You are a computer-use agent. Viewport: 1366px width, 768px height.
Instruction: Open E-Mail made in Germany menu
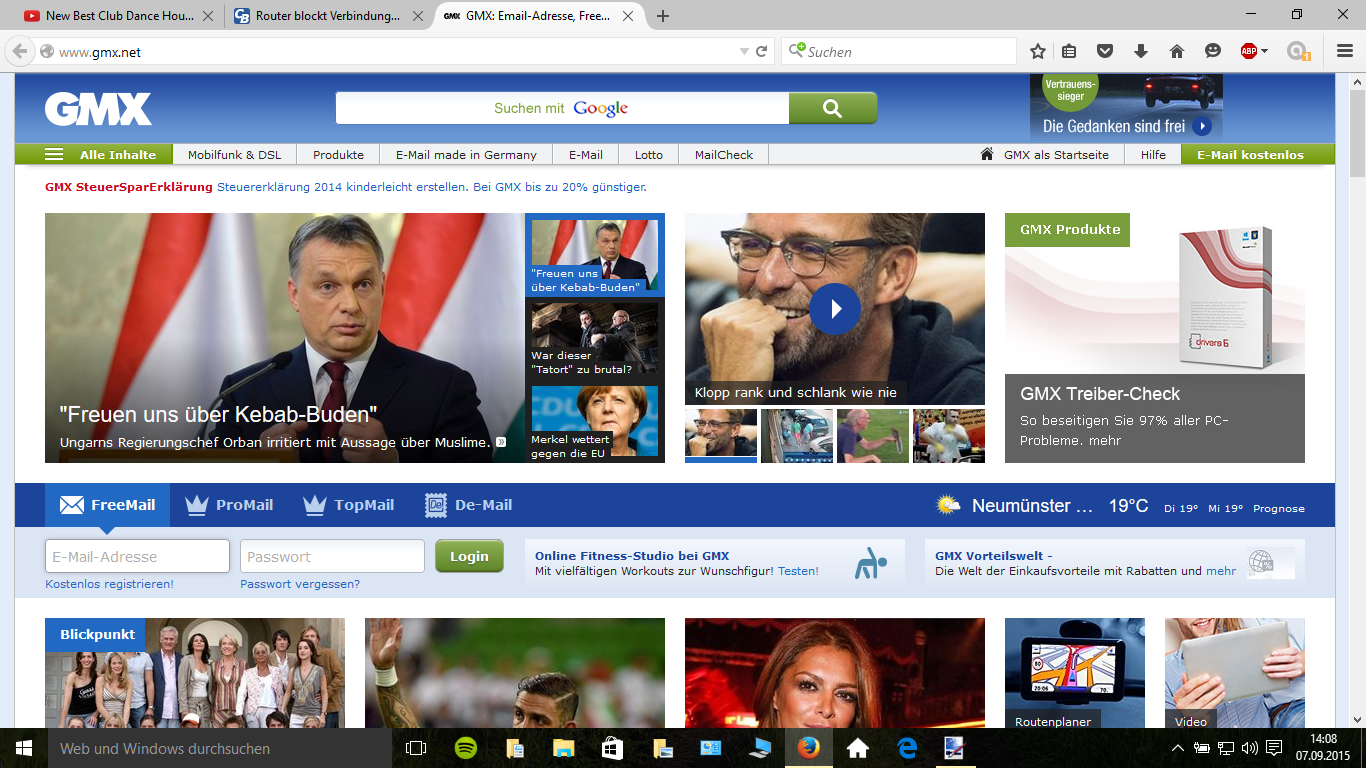pos(466,154)
